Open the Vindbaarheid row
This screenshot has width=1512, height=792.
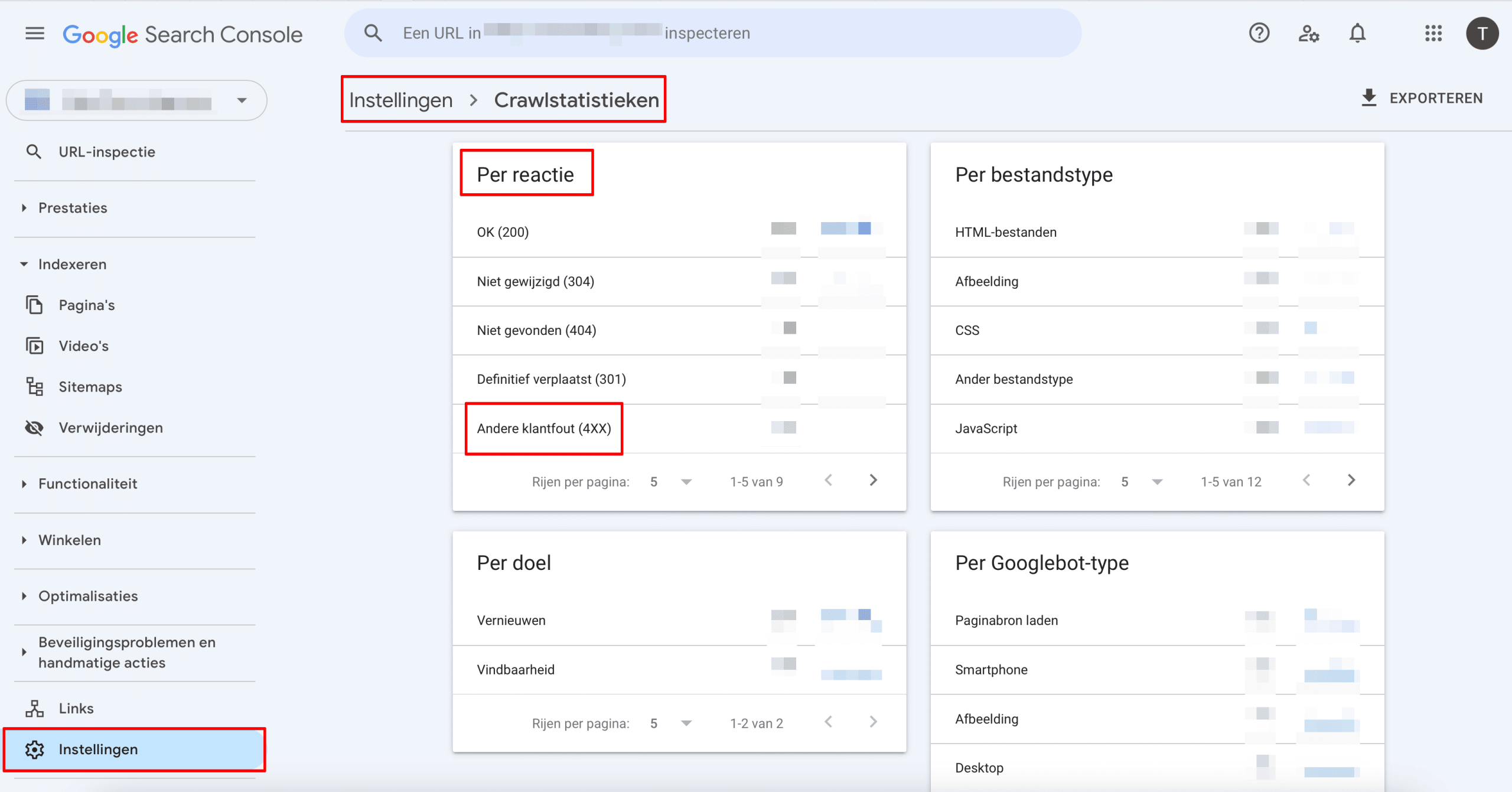coord(679,670)
